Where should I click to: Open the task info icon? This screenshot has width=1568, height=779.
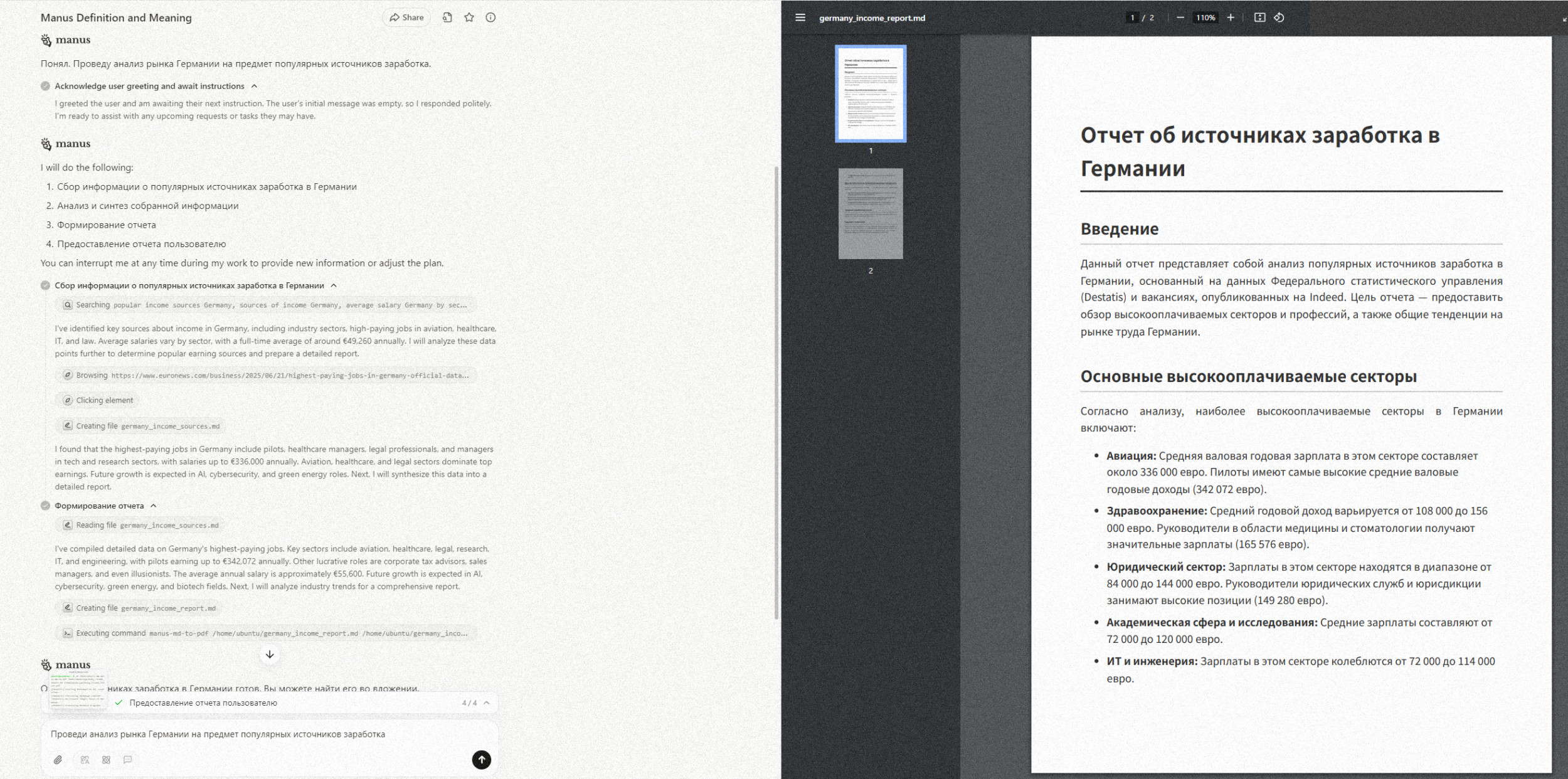[490, 18]
